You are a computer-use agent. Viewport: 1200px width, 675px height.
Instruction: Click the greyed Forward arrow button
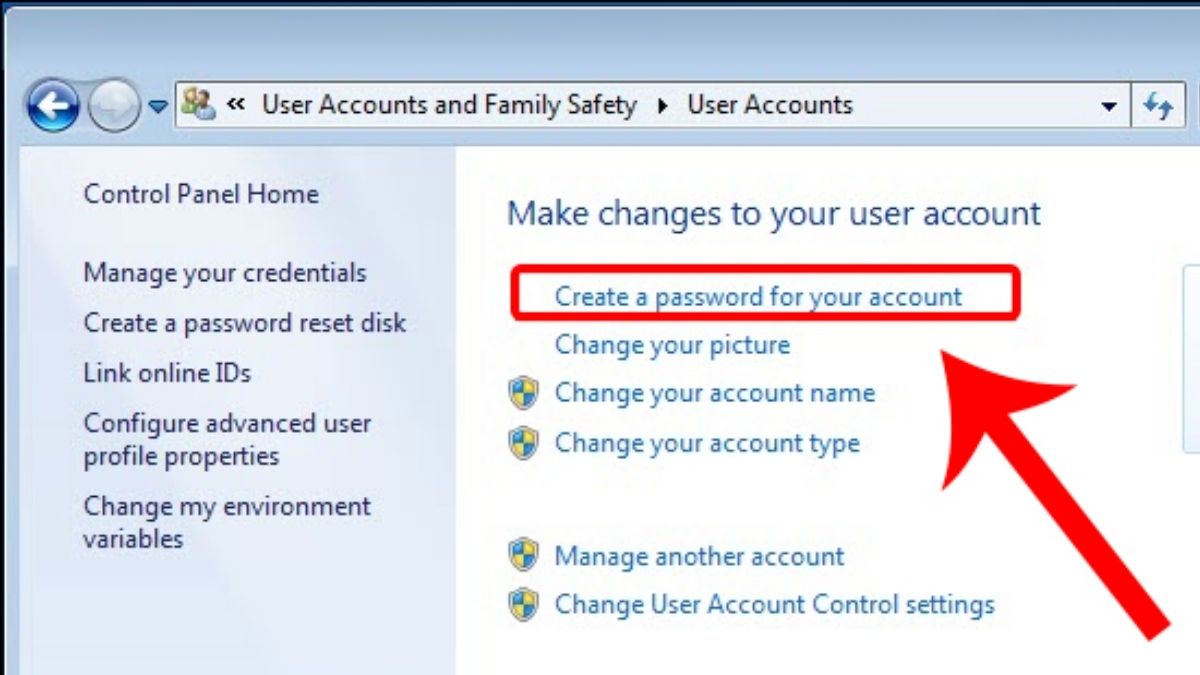(114, 106)
